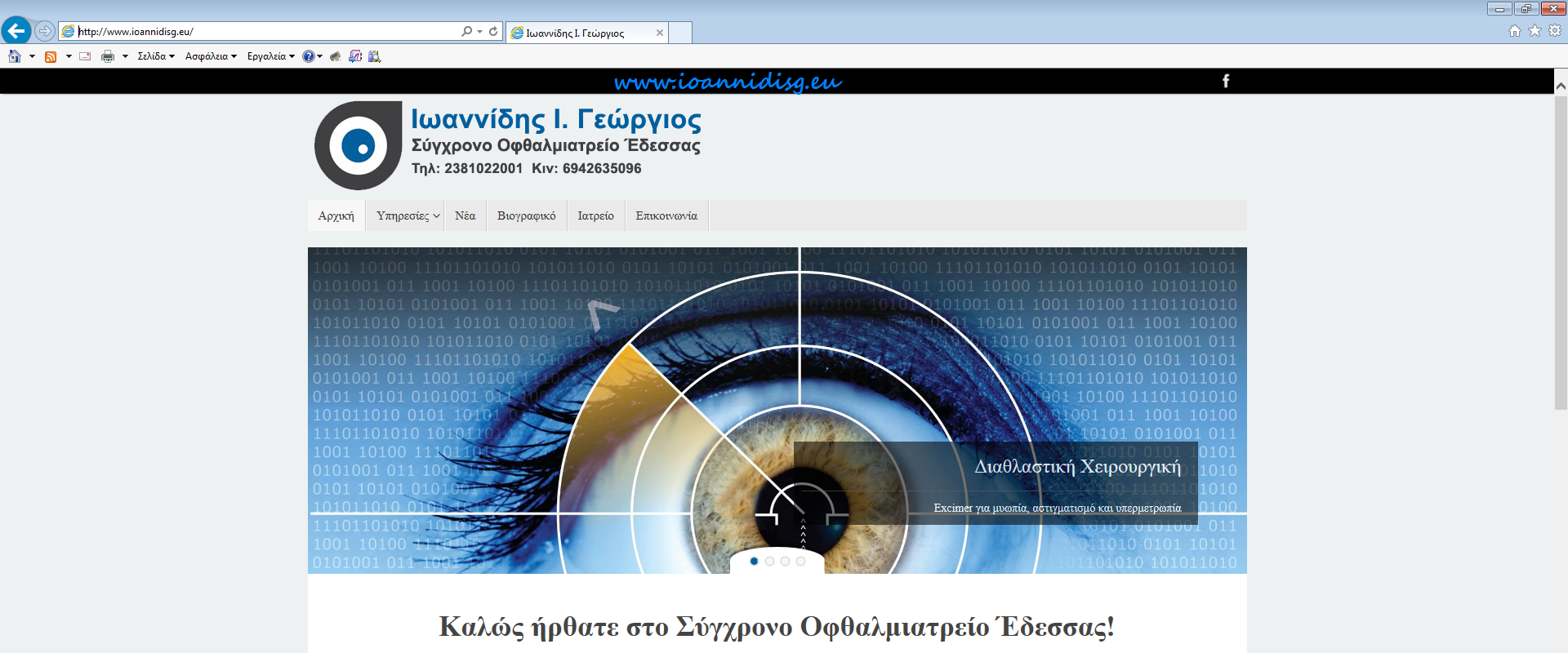Image resolution: width=1568 pixels, height=653 pixels.
Task: Go back with the browser back arrow
Action: click(x=16, y=31)
